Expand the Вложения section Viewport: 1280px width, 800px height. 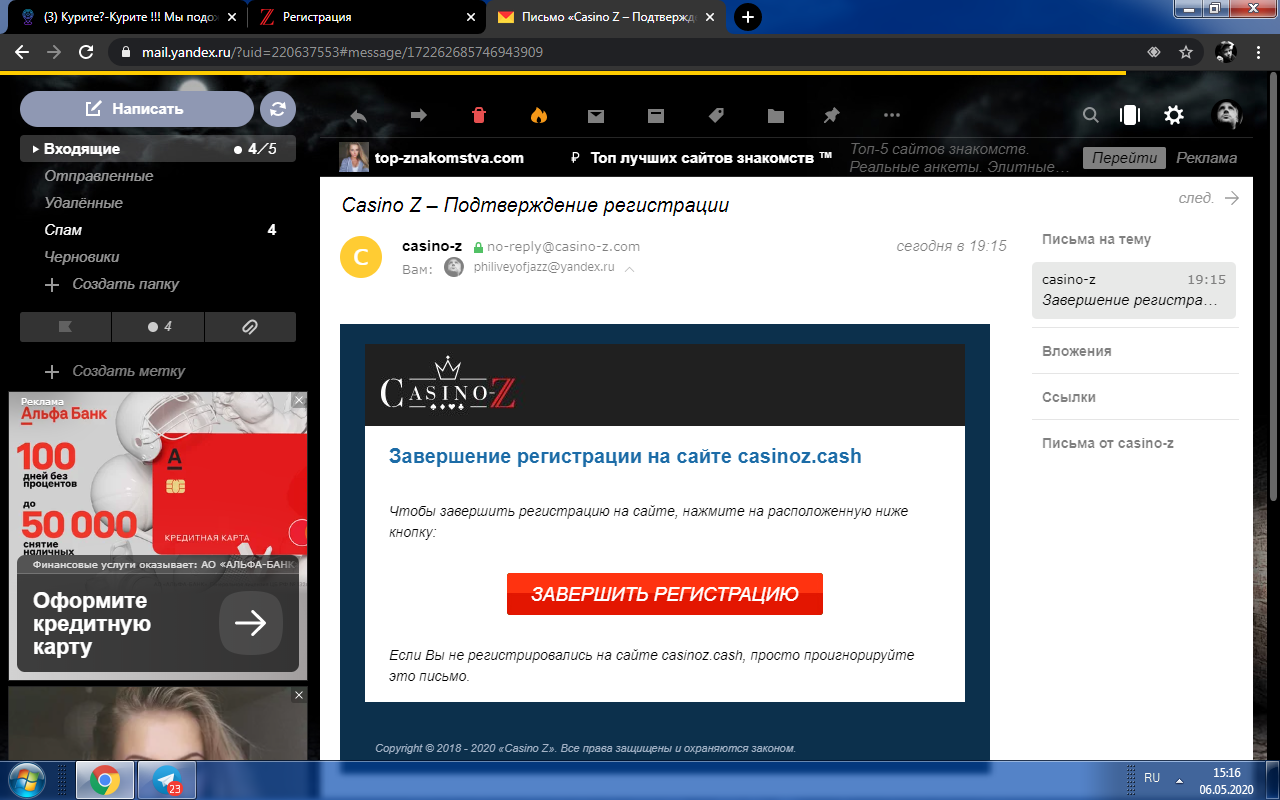tap(1077, 351)
